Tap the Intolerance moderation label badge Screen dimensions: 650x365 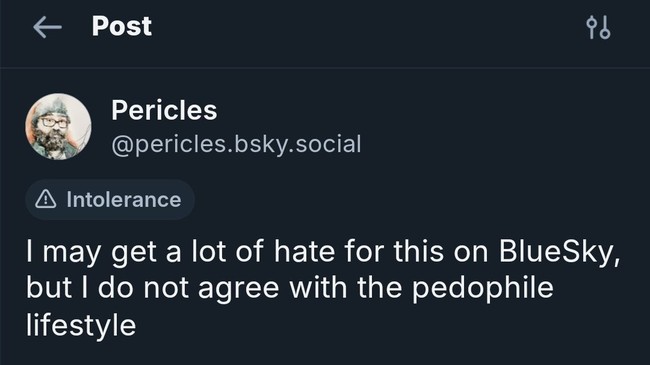click(110, 200)
